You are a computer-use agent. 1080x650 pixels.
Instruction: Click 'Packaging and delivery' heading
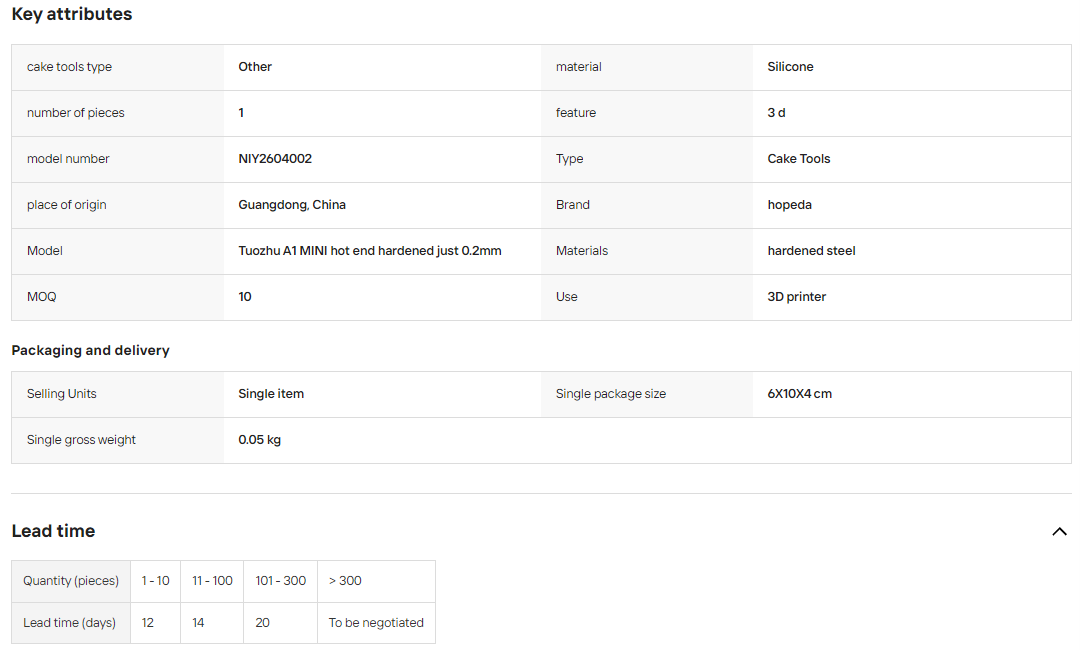(90, 350)
